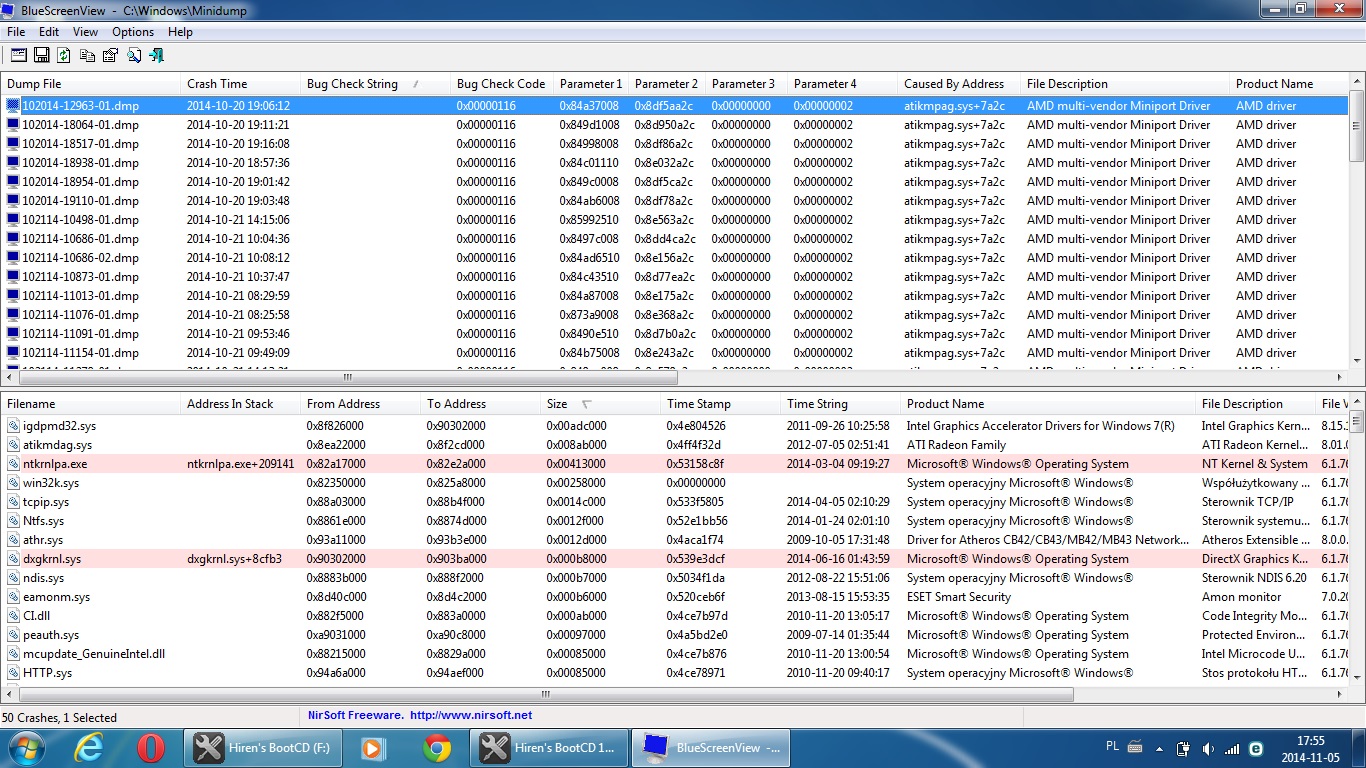
Task: Sort lower pane by Size header
Action: [600, 404]
